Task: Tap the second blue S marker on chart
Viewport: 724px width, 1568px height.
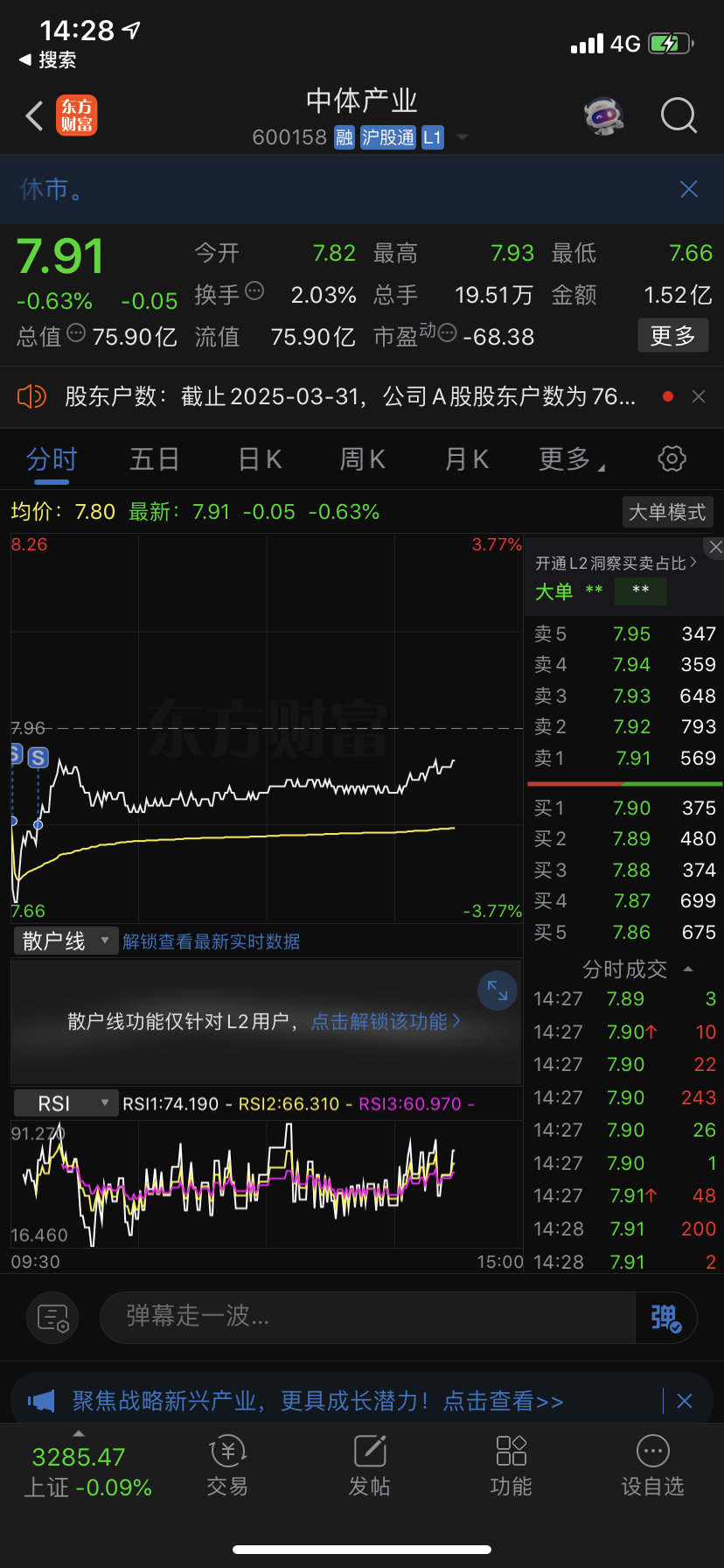Action: click(x=38, y=758)
